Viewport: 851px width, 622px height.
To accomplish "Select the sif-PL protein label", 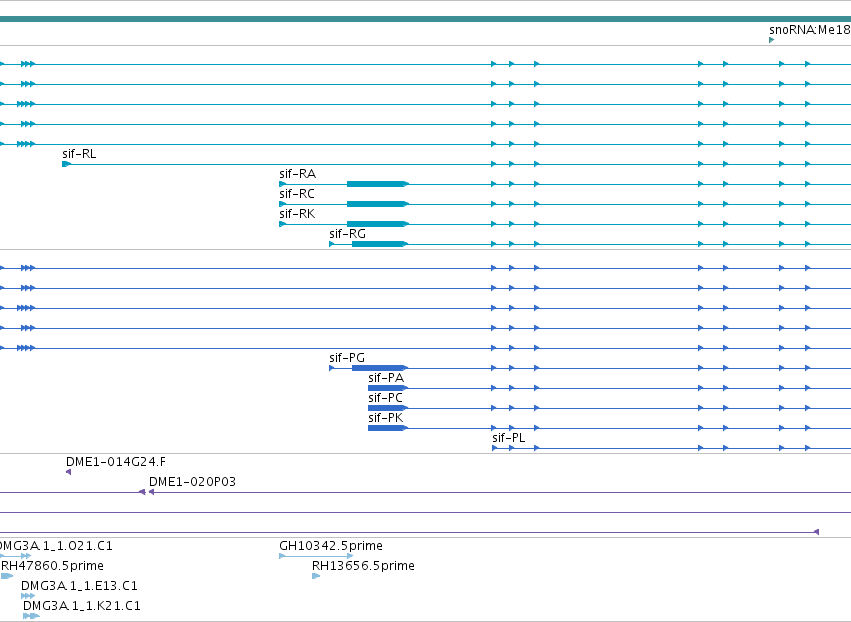I will (509, 438).
